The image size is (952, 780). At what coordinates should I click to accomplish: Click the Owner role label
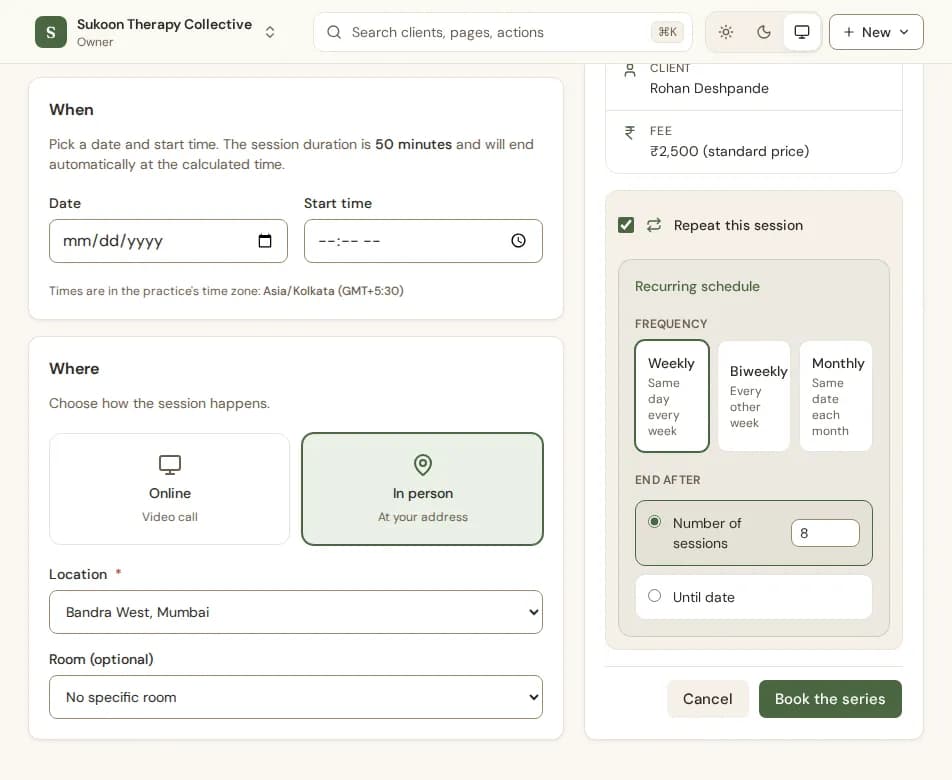point(95,42)
